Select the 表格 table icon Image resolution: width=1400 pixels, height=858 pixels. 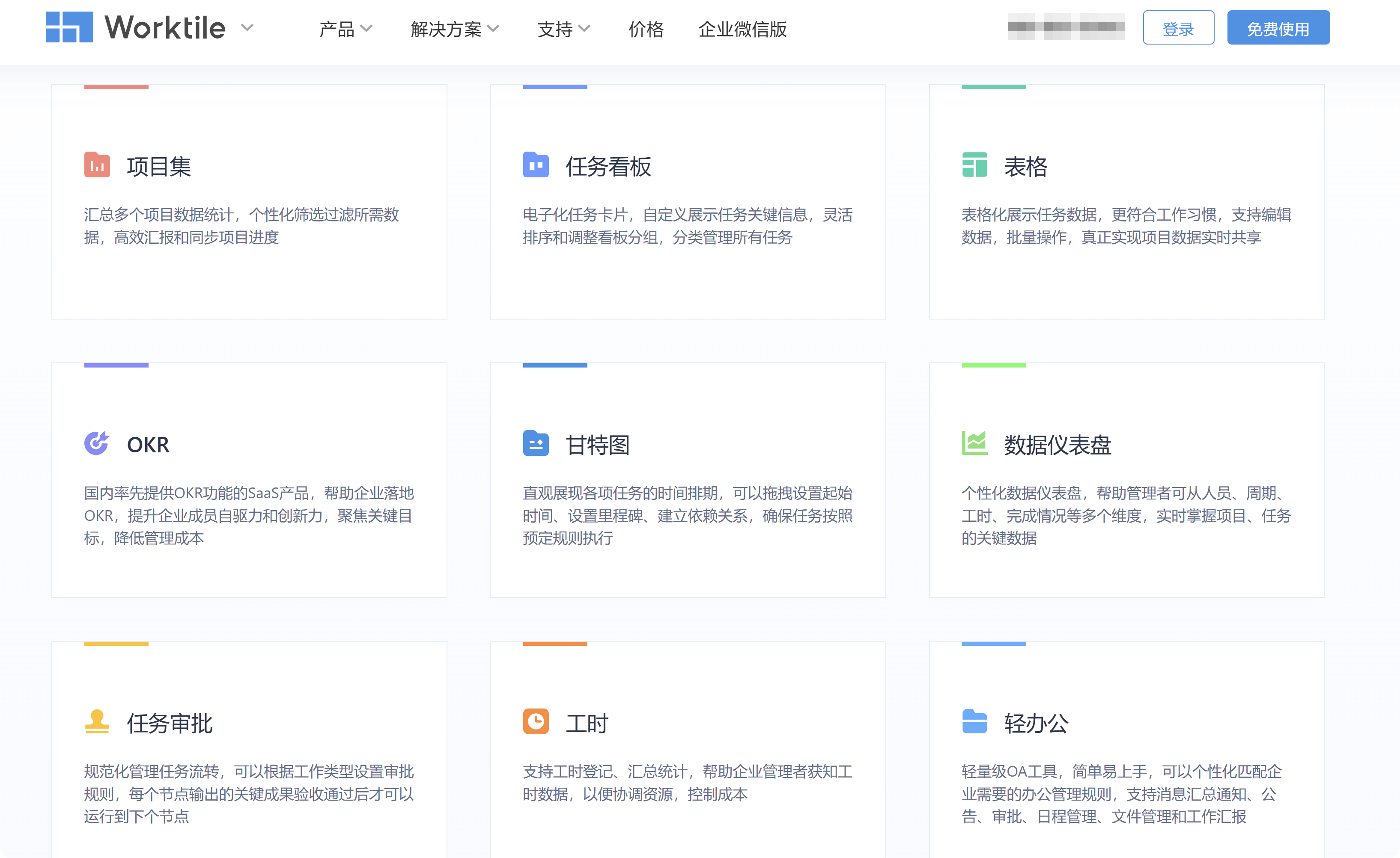click(x=974, y=165)
